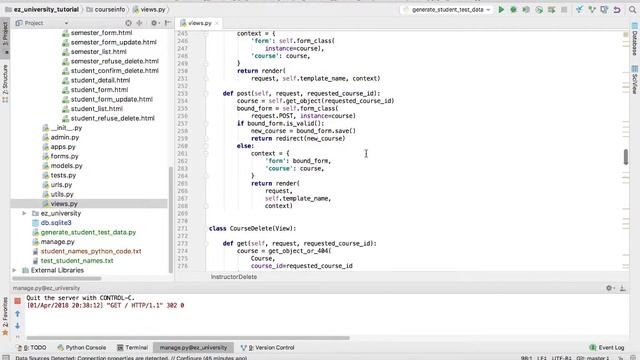Screen dimensions: 640x360
Task: Open the Version Control tab
Action: [268, 348]
